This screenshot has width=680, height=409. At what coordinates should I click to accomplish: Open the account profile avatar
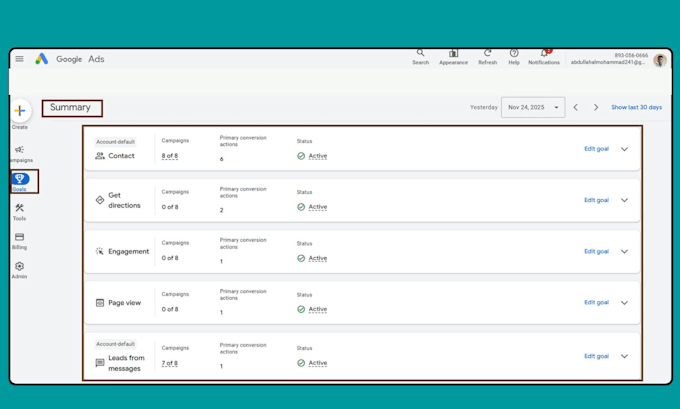pyautogui.click(x=660, y=60)
